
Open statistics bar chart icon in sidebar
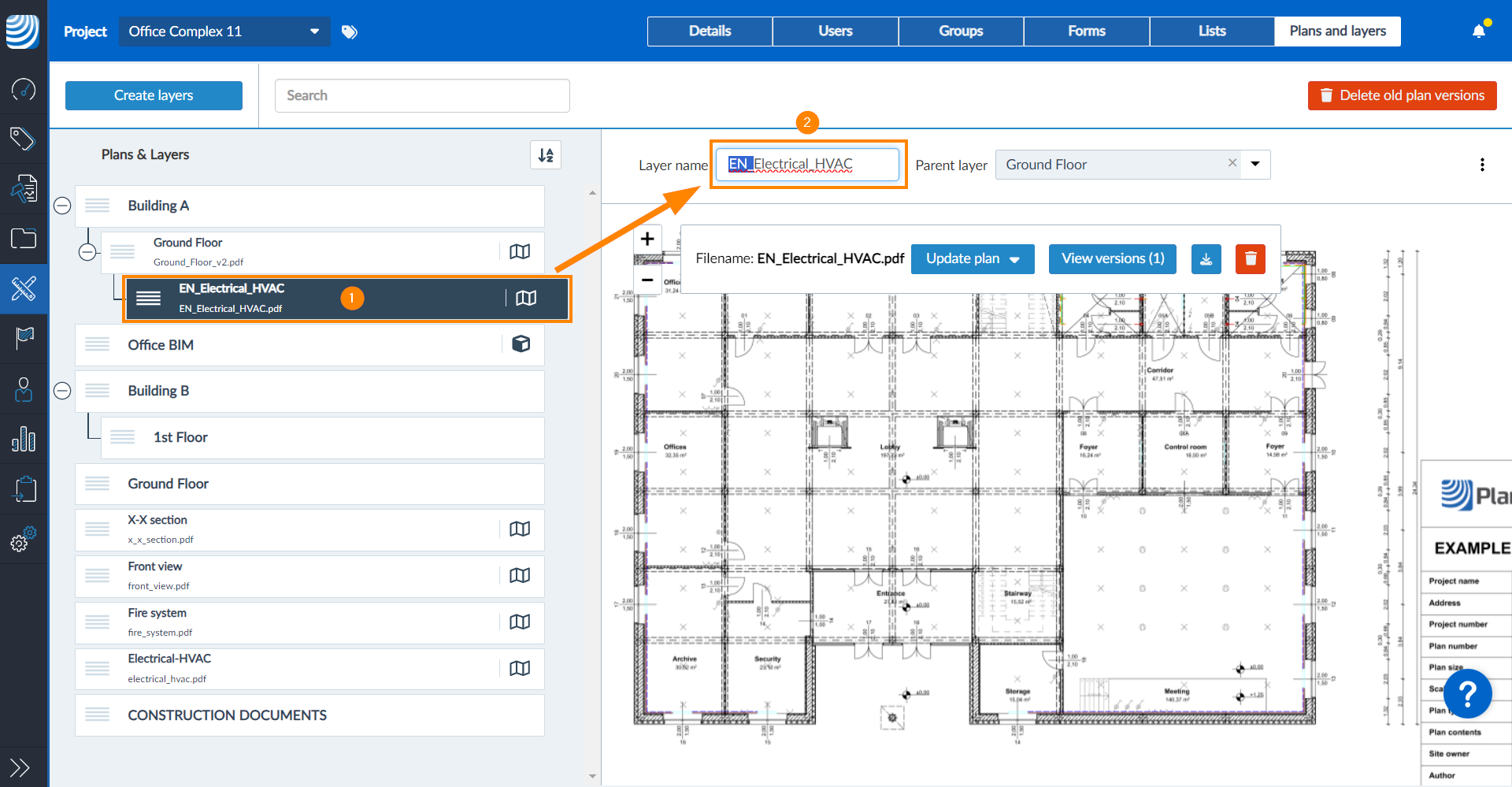coord(24,440)
